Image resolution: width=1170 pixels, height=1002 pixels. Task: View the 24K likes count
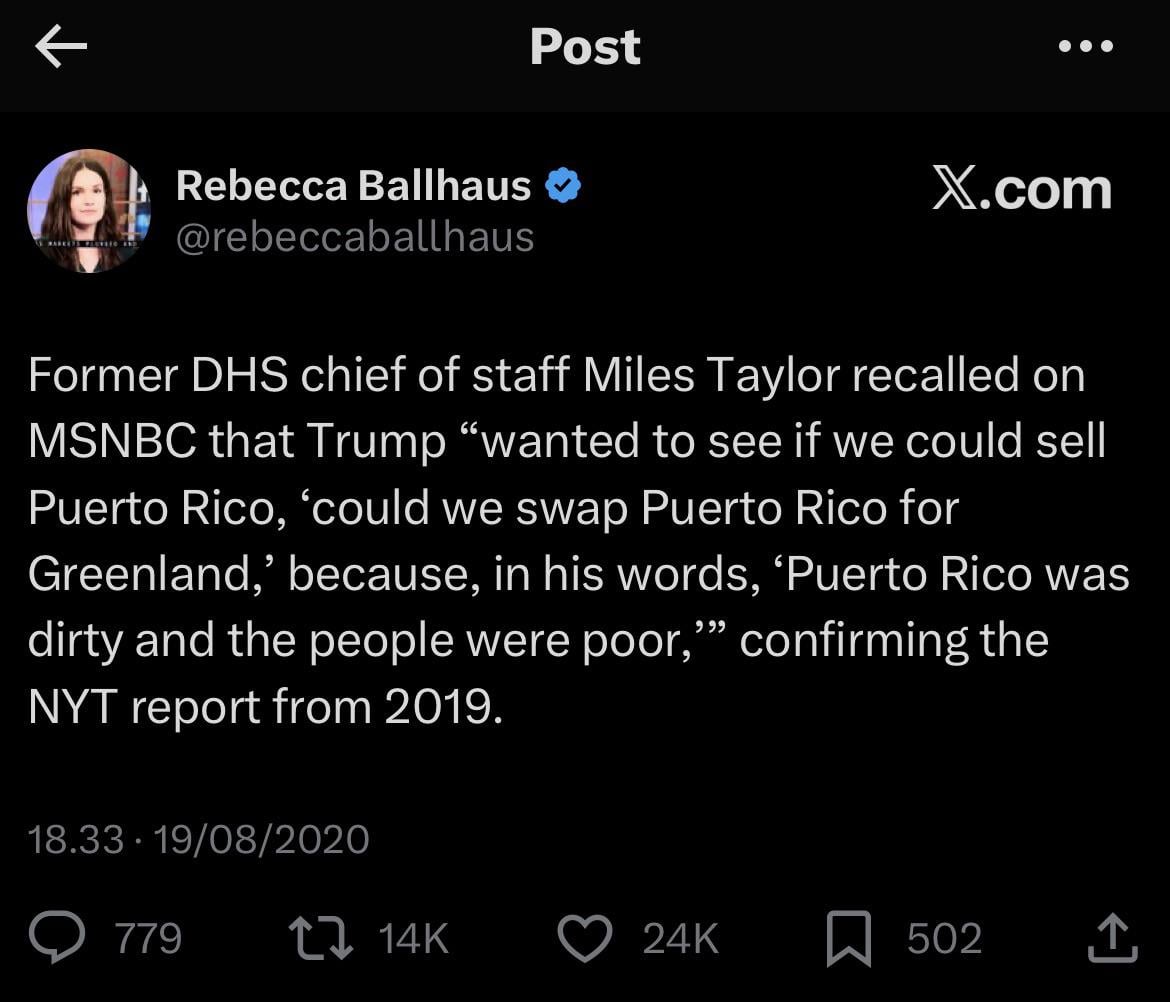point(680,939)
